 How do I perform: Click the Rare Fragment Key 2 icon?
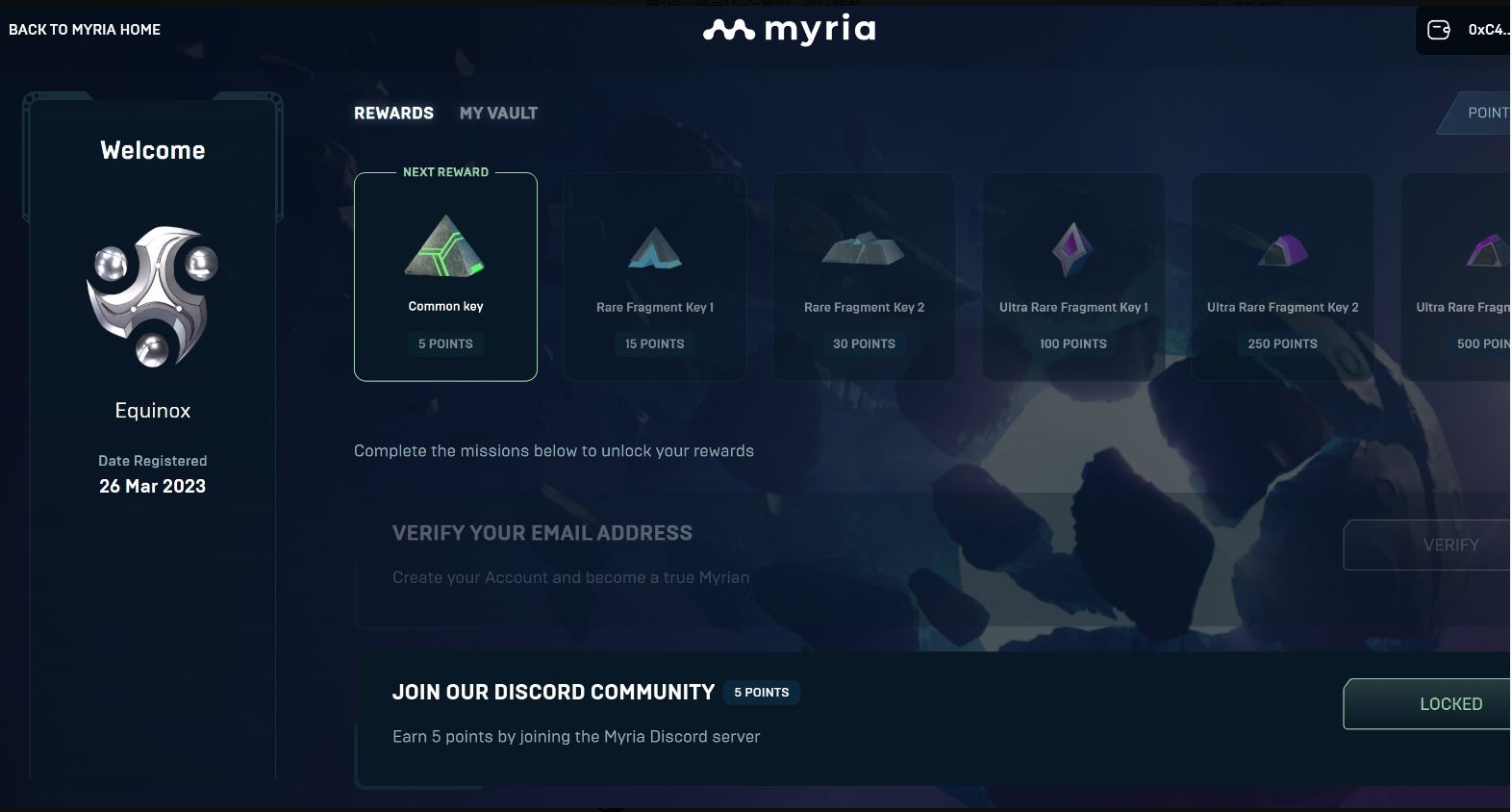tap(863, 248)
